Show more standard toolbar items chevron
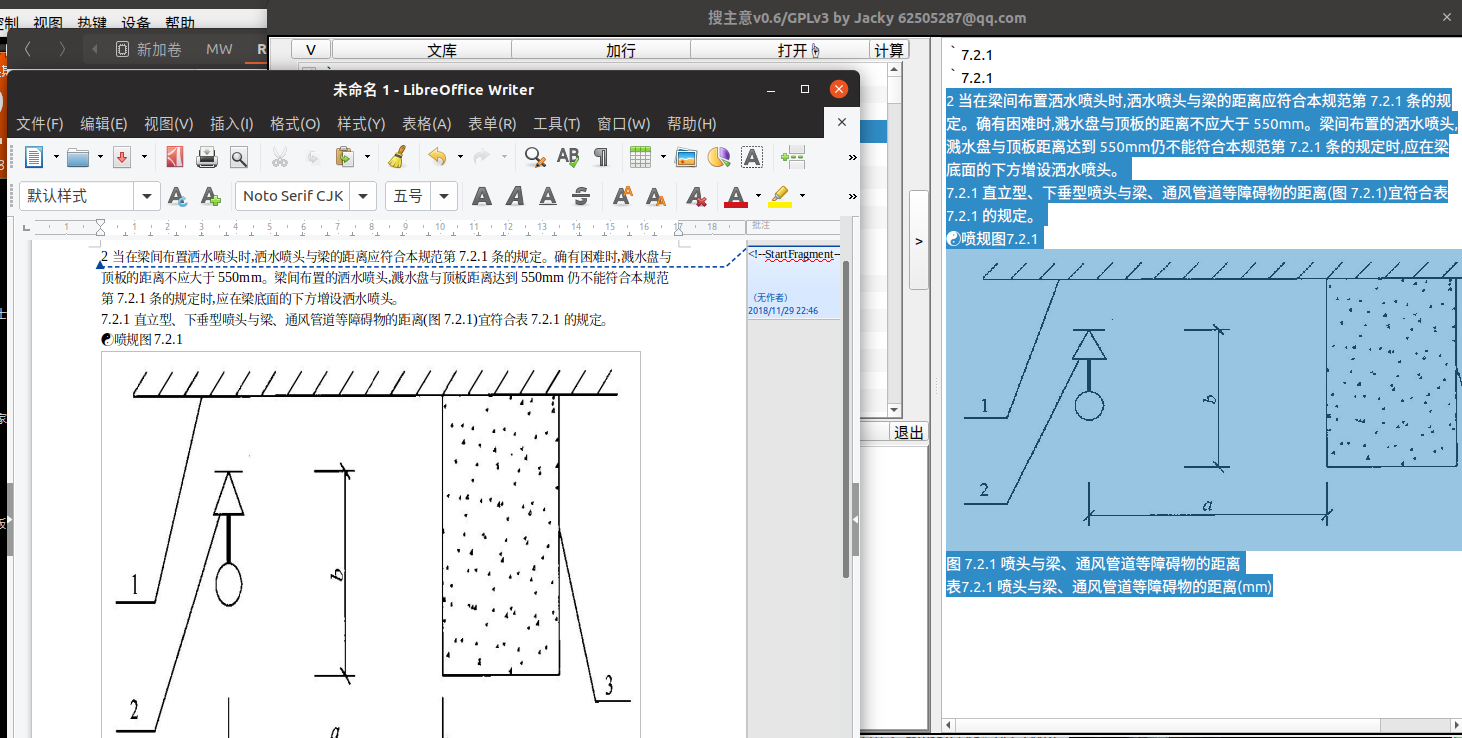This screenshot has width=1462, height=738. point(852,157)
